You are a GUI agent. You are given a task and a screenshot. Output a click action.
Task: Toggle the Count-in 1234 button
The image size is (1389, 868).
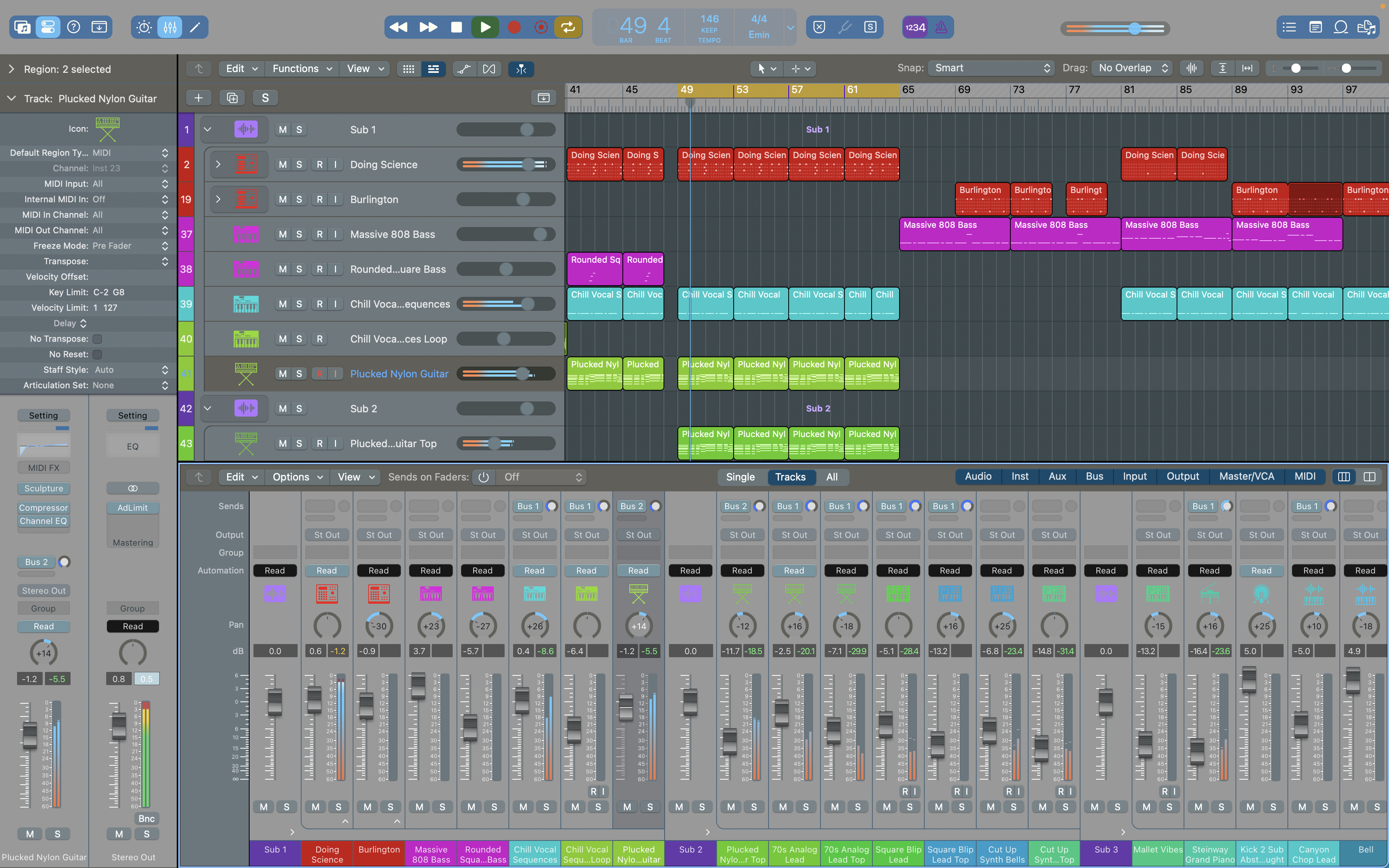pos(915,27)
